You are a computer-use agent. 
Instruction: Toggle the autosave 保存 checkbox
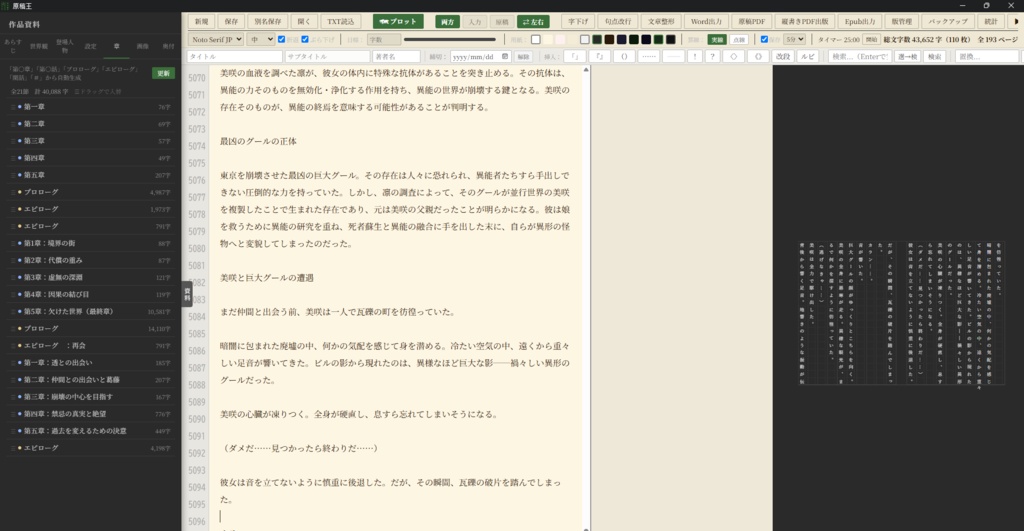tap(764, 39)
